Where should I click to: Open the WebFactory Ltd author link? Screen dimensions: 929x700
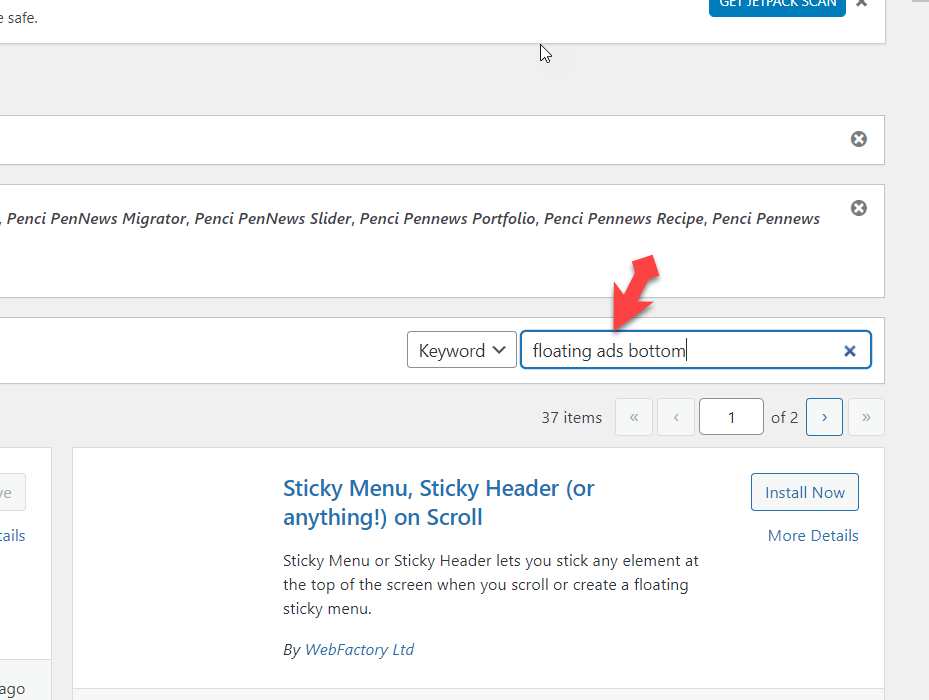[x=359, y=650]
